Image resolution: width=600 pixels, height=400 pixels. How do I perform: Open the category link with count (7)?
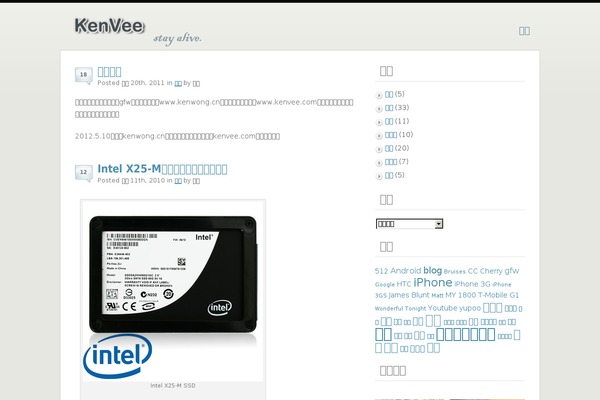pyautogui.click(x=391, y=162)
